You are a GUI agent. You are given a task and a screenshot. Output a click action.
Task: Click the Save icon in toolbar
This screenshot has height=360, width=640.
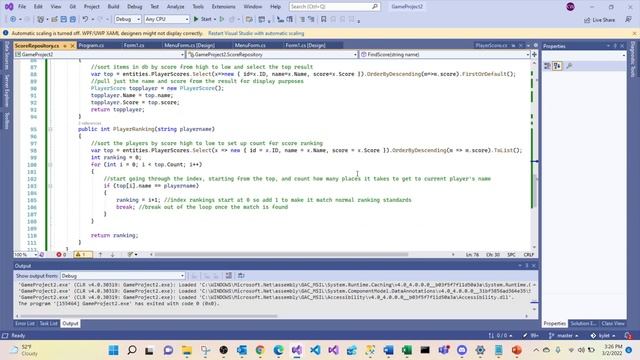[x=64, y=19]
